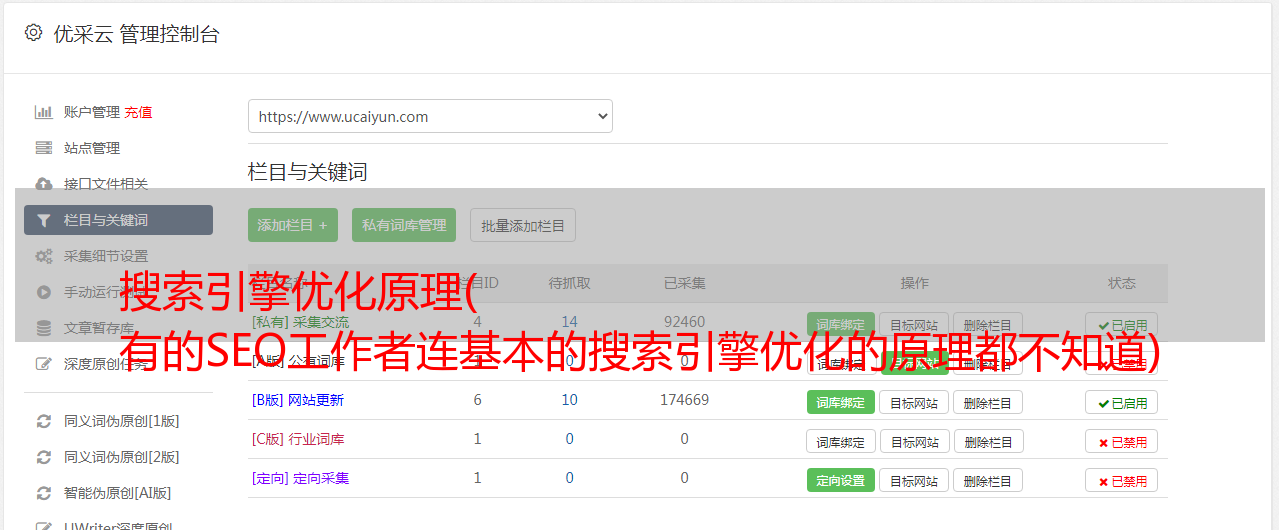Open the site dropdown showing https://www.ucaiyun.com
The image size is (1279, 530).
[430, 116]
